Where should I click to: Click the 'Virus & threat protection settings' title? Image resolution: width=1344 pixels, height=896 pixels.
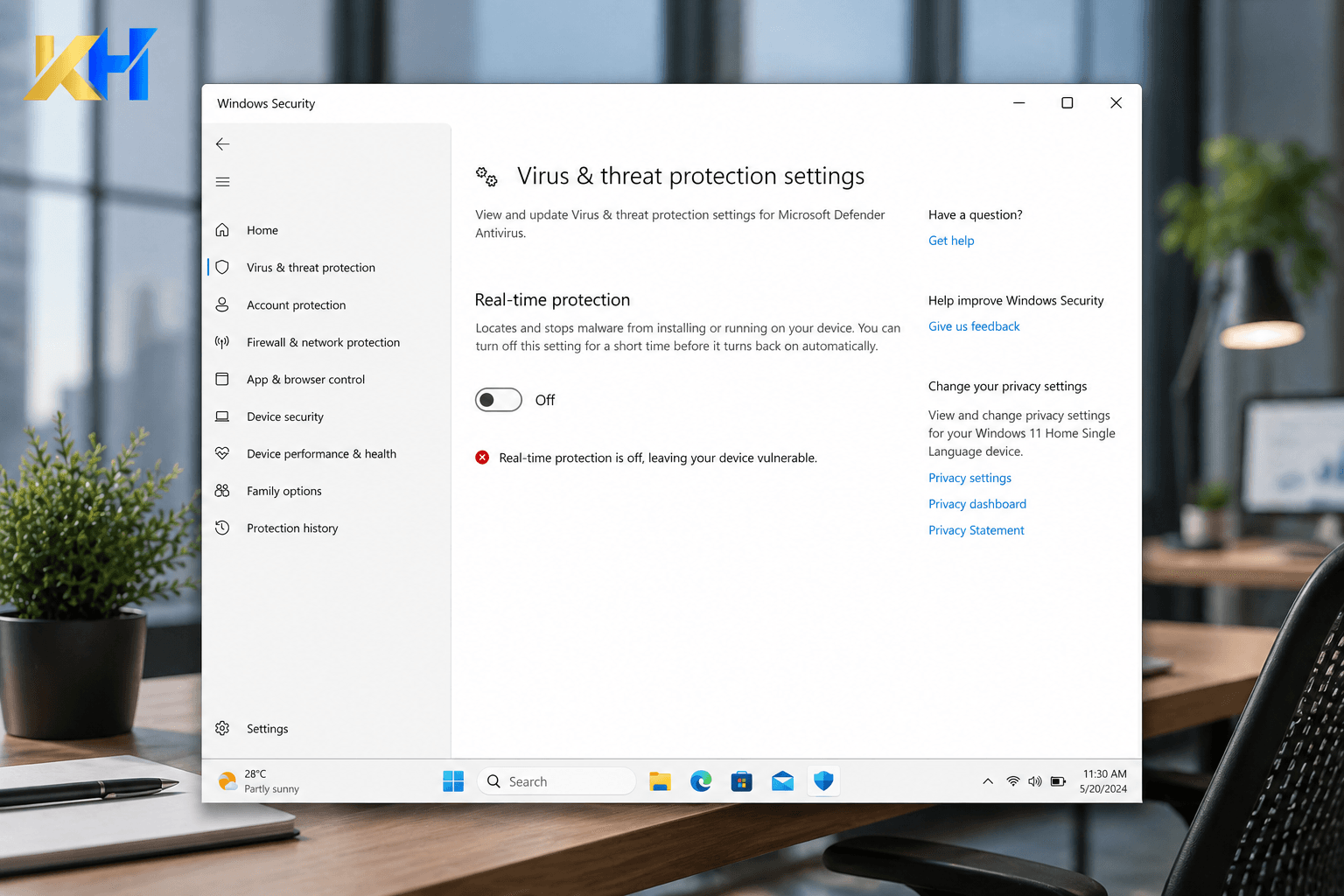(x=690, y=177)
